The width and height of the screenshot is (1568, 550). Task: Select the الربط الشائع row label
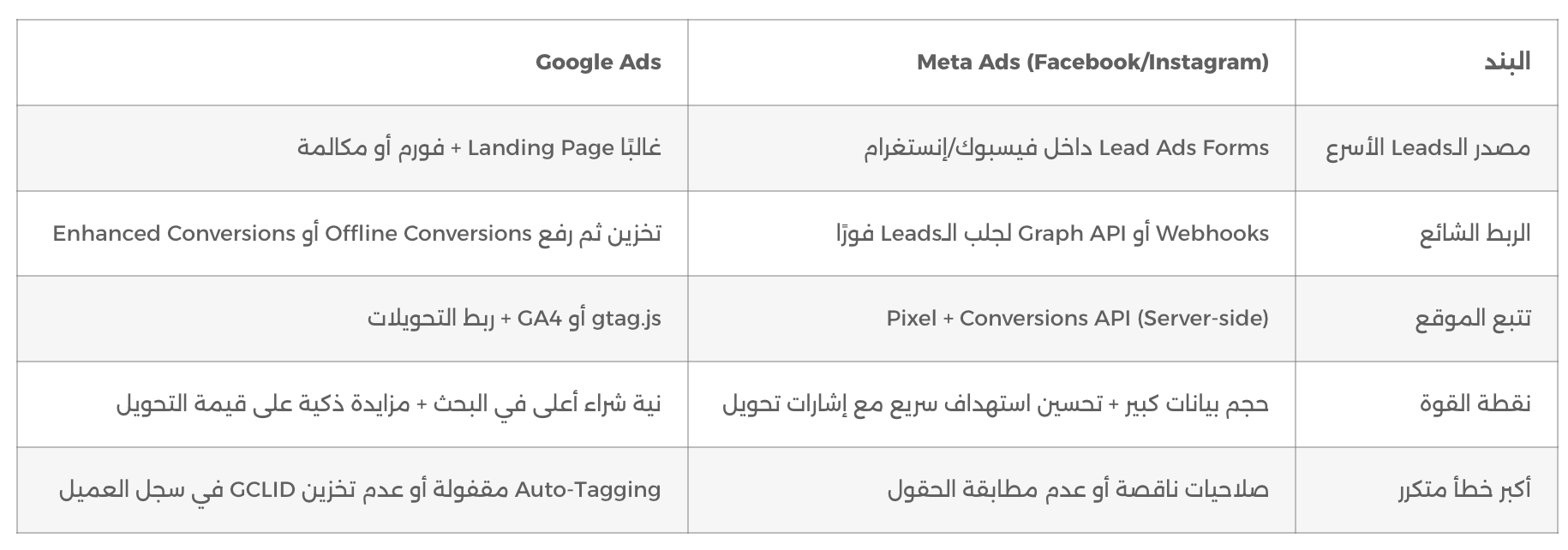click(x=1475, y=233)
